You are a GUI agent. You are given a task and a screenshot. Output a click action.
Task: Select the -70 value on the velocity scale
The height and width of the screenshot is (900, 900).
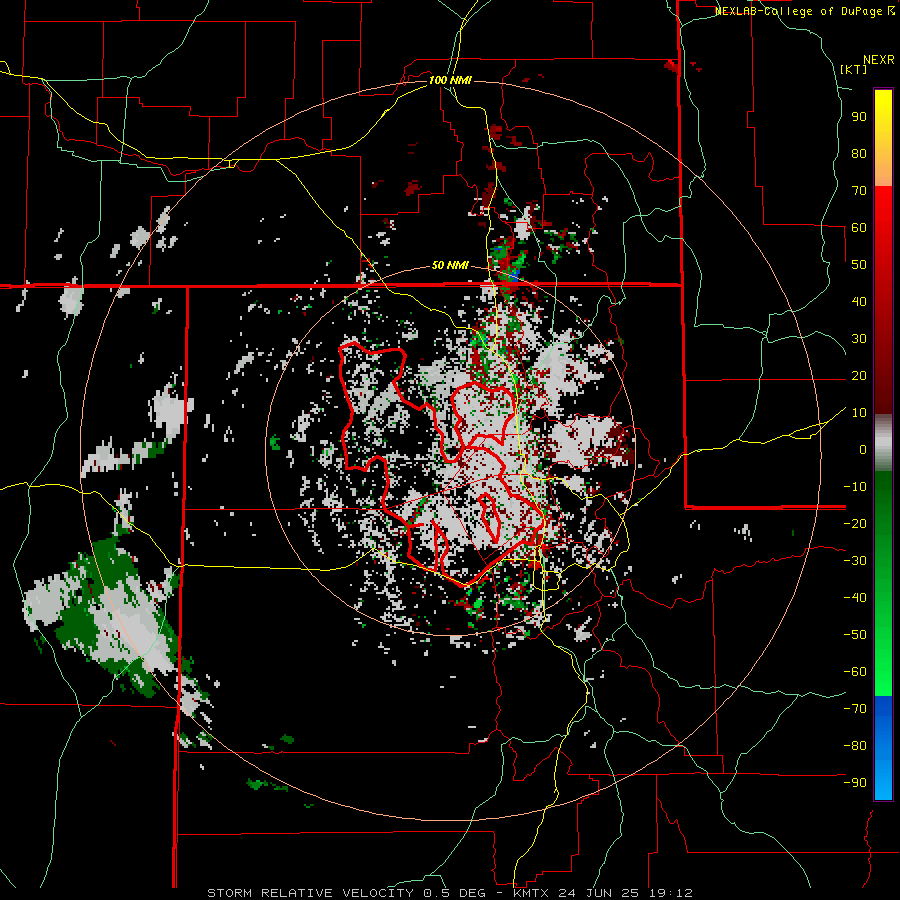pos(855,708)
